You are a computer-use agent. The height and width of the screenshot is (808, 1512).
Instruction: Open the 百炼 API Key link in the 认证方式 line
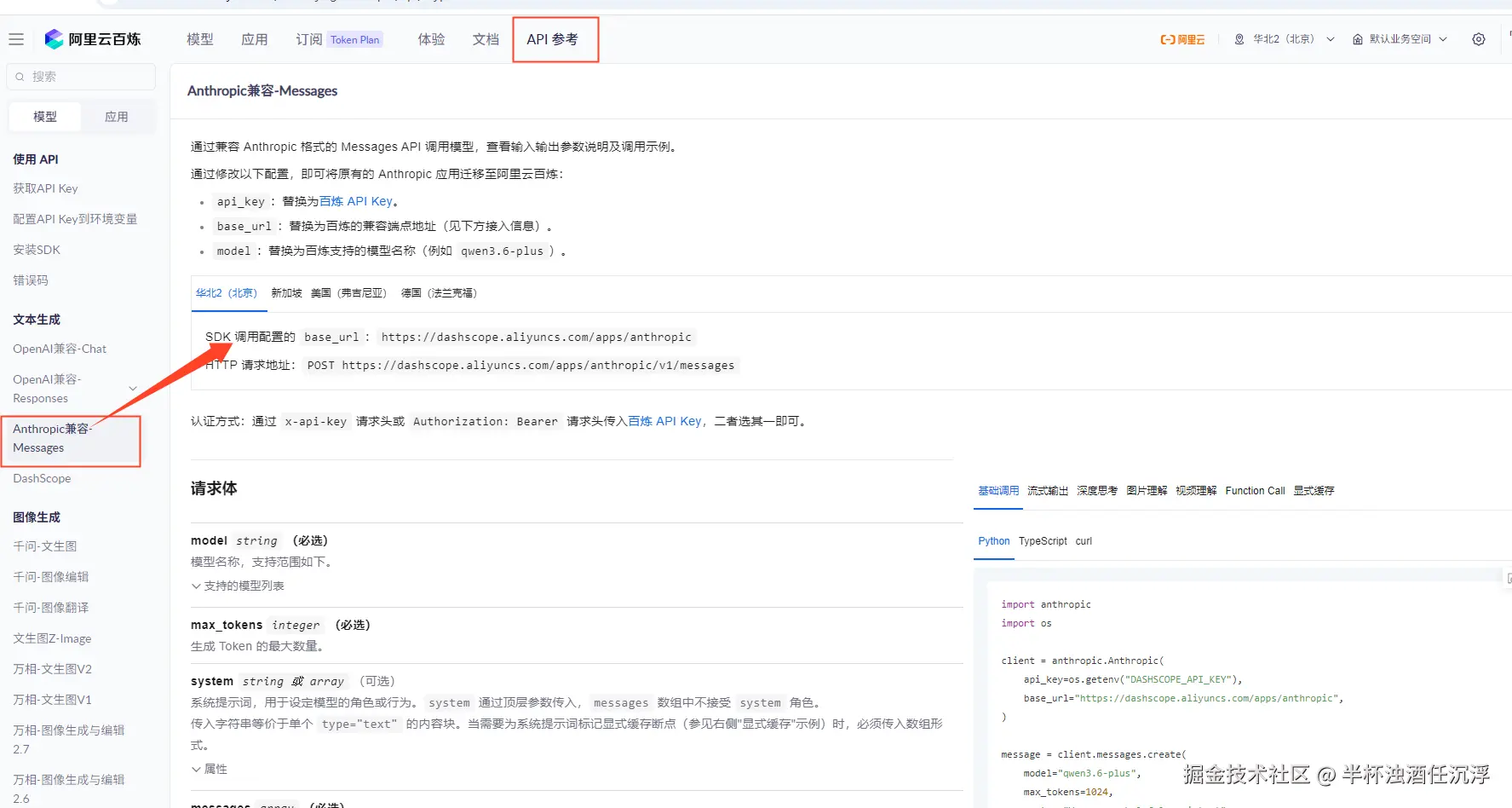664,421
